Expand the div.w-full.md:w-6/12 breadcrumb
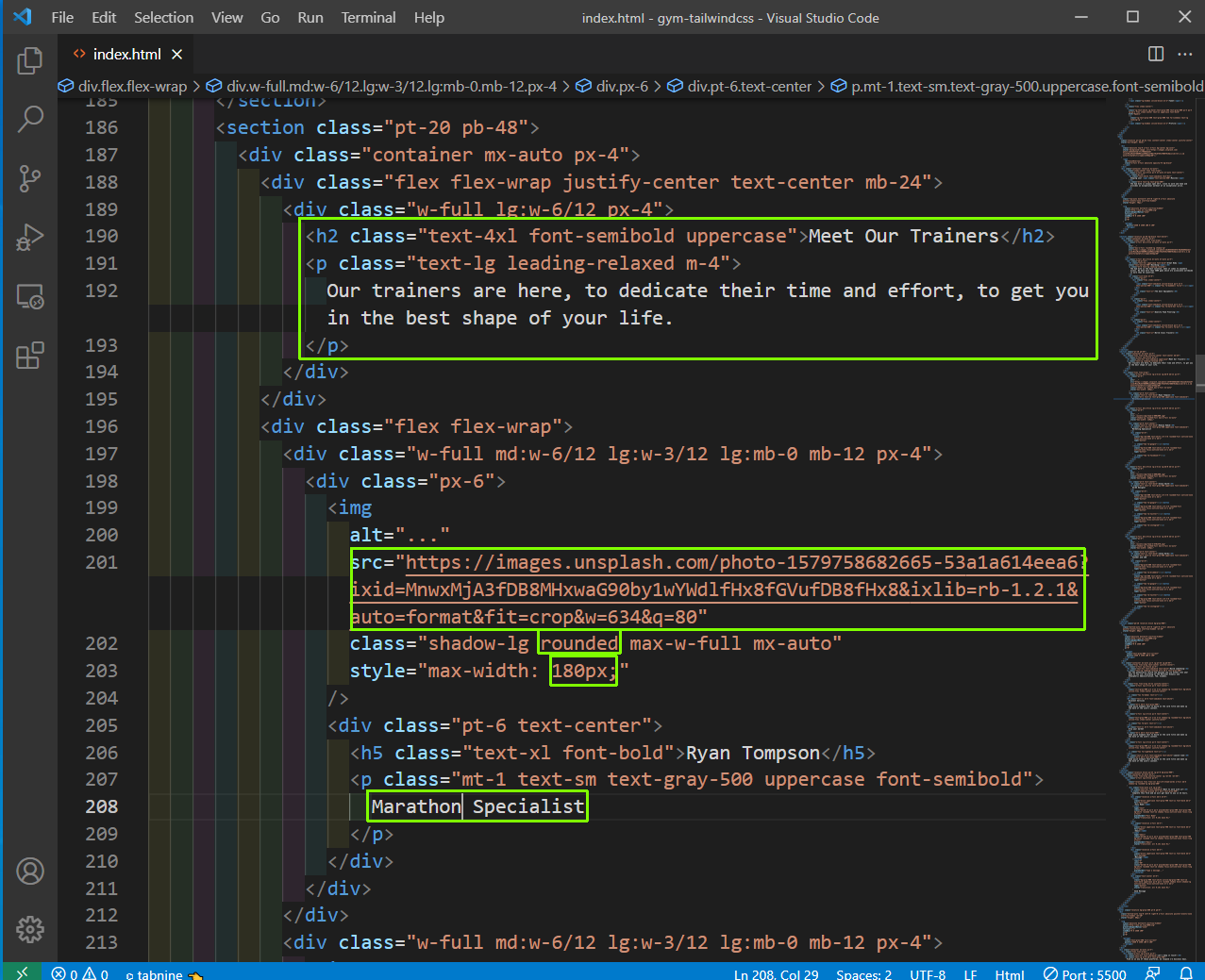 tap(382, 86)
